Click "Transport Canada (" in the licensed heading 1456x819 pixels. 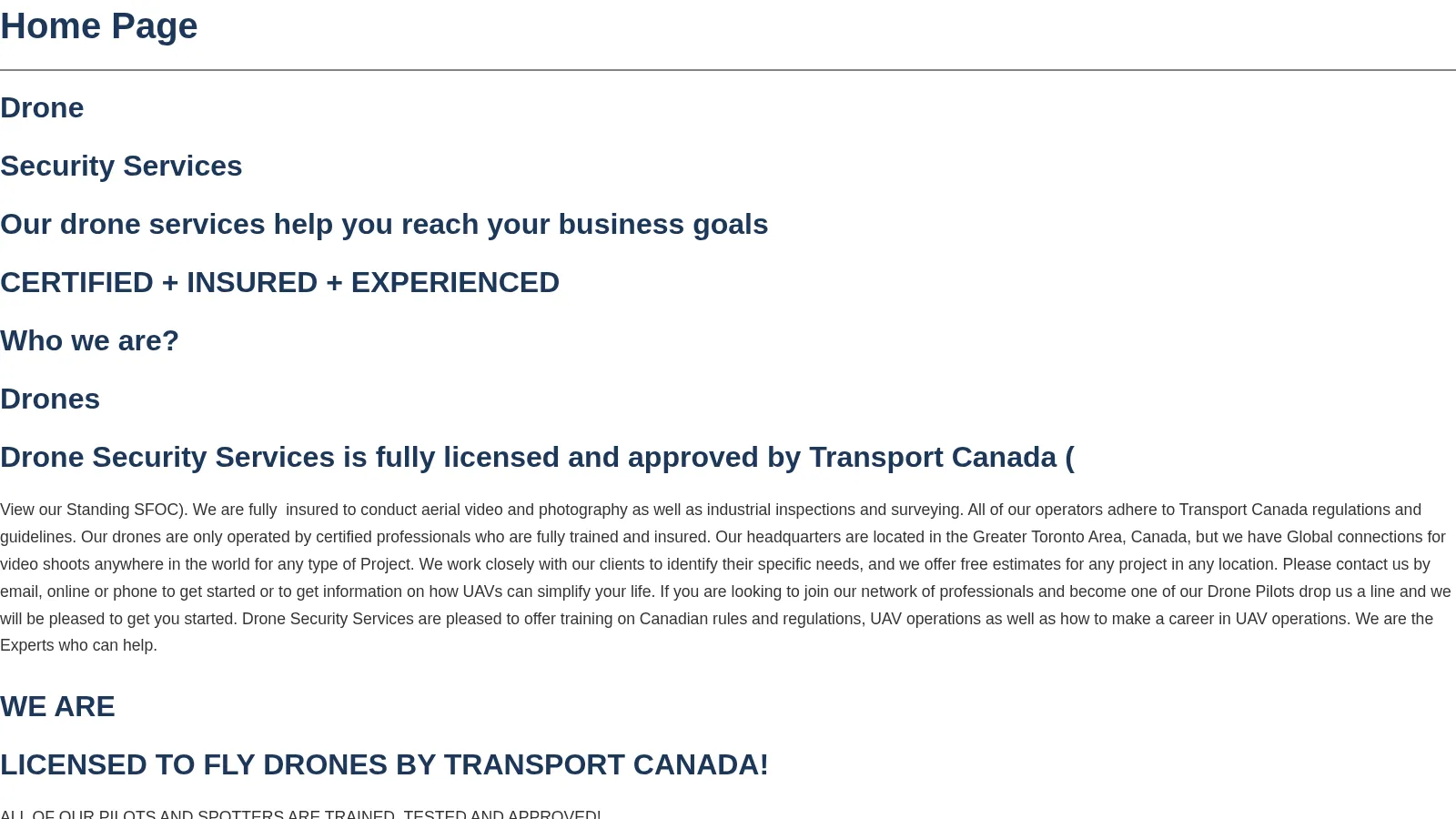click(942, 457)
